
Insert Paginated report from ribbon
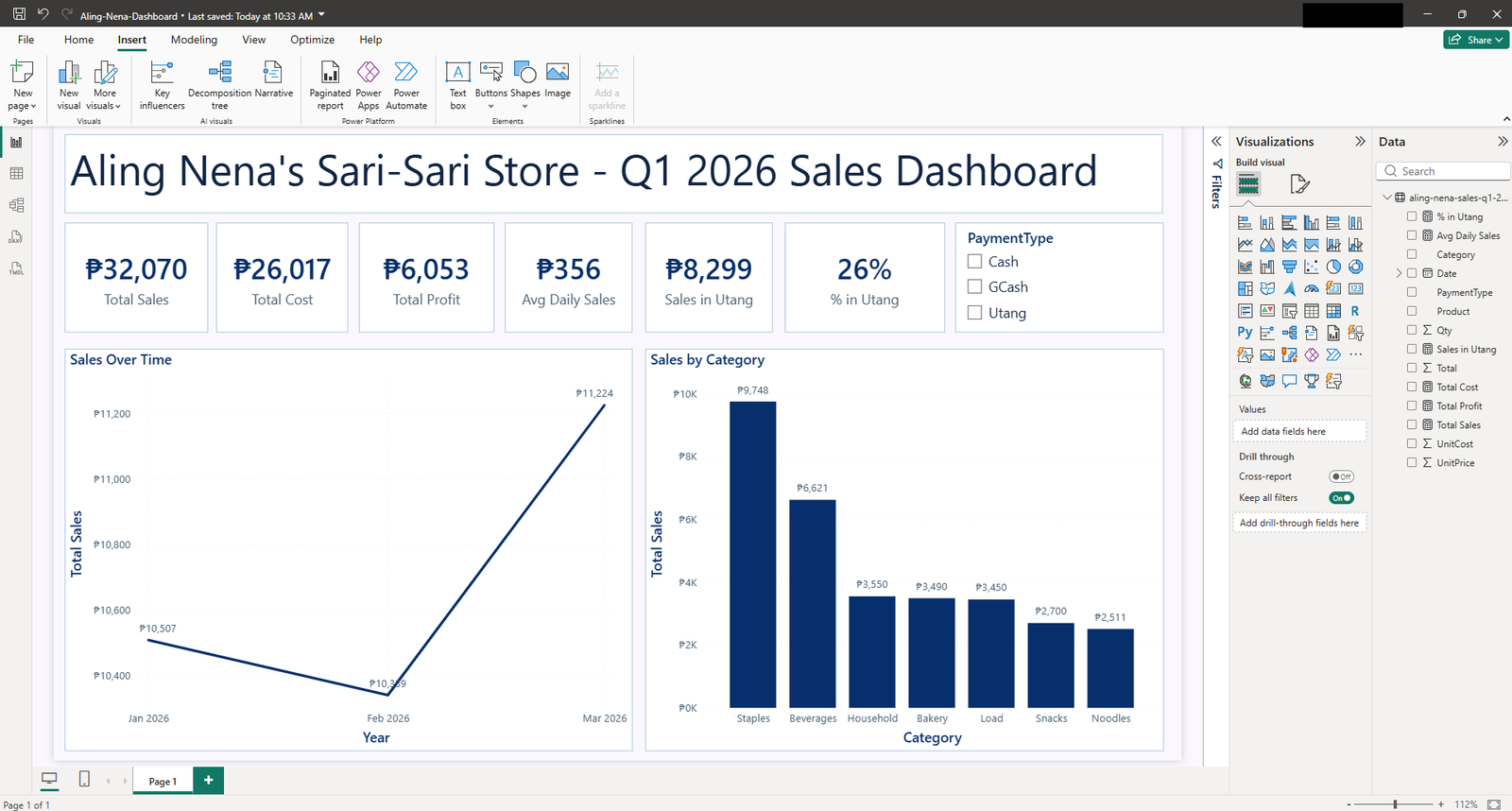pos(330,86)
